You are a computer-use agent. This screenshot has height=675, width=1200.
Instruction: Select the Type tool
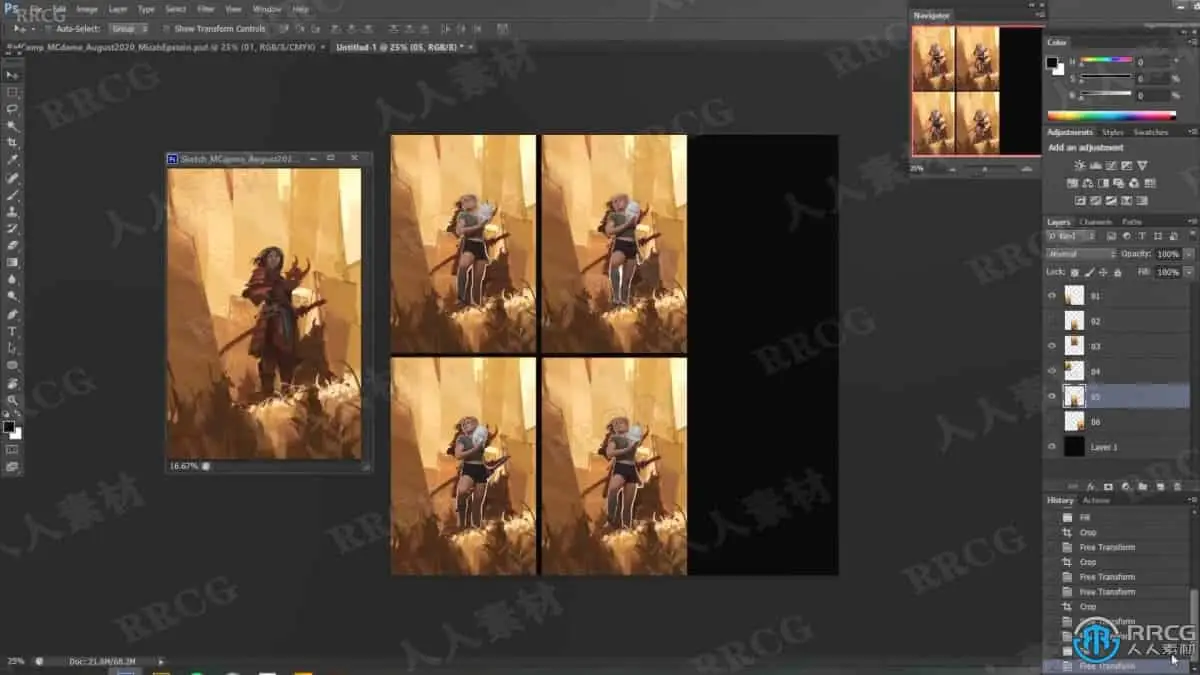point(12,330)
